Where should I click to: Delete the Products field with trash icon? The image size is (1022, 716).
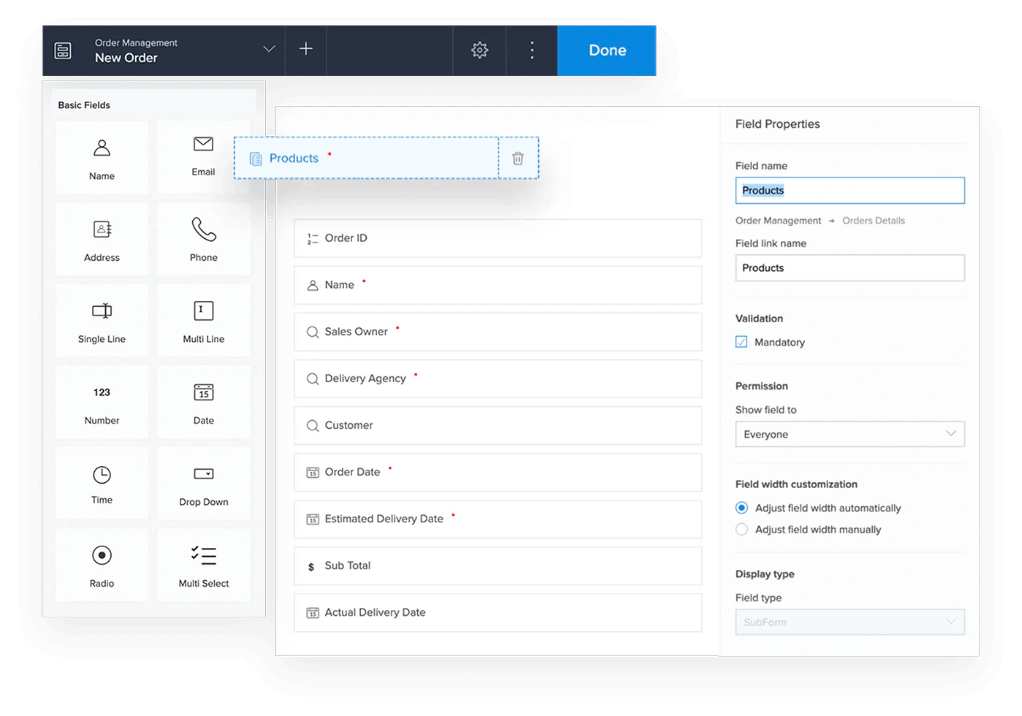(518, 158)
